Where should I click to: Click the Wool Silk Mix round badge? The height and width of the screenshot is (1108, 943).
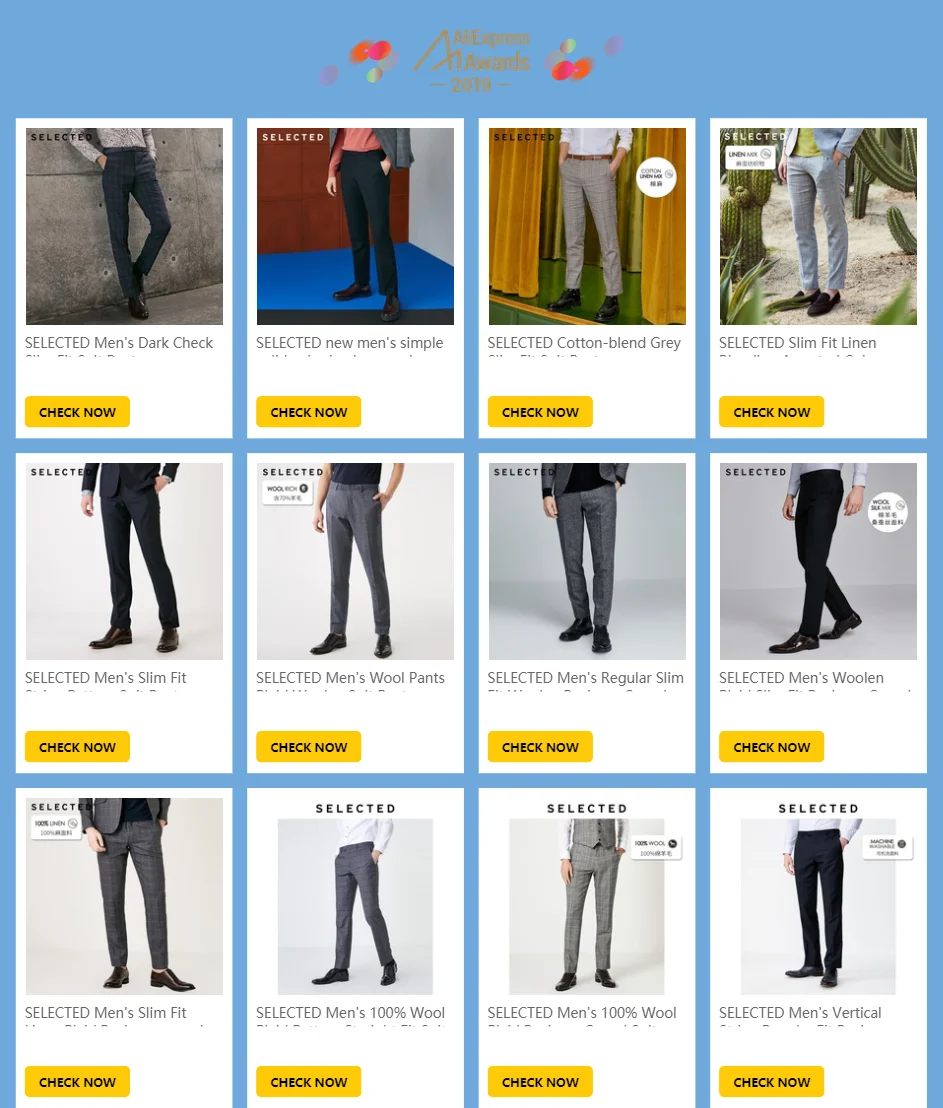pos(887,512)
